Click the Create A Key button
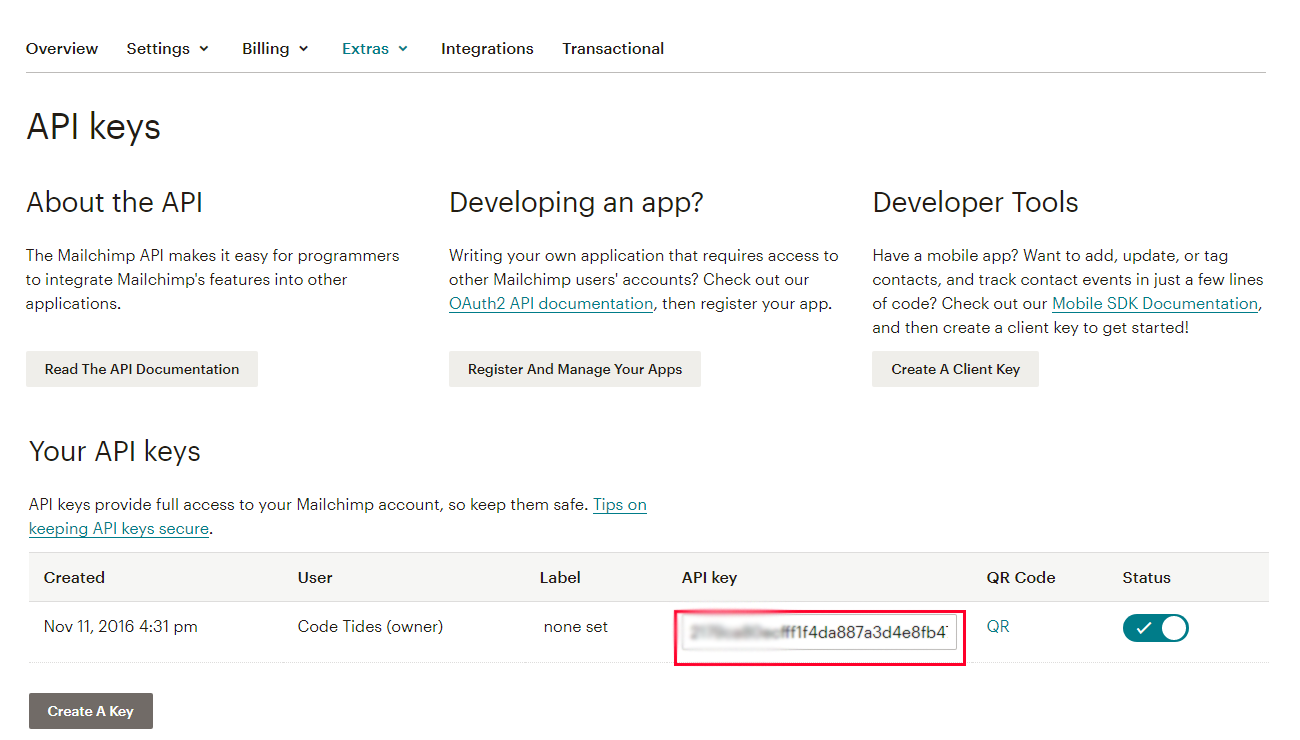1300x740 pixels. pos(91,711)
